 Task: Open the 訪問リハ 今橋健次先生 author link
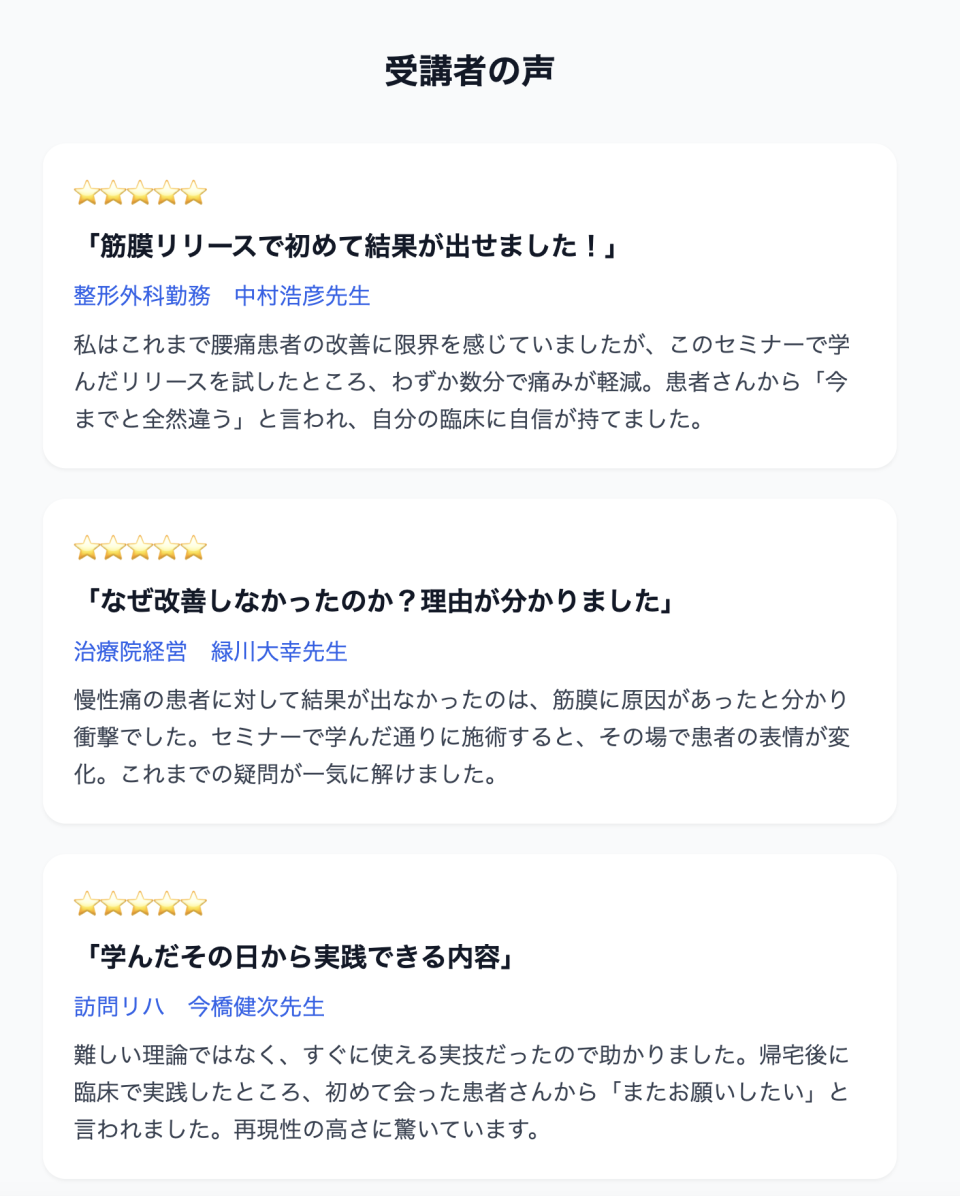pyautogui.click(x=199, y=1007)
